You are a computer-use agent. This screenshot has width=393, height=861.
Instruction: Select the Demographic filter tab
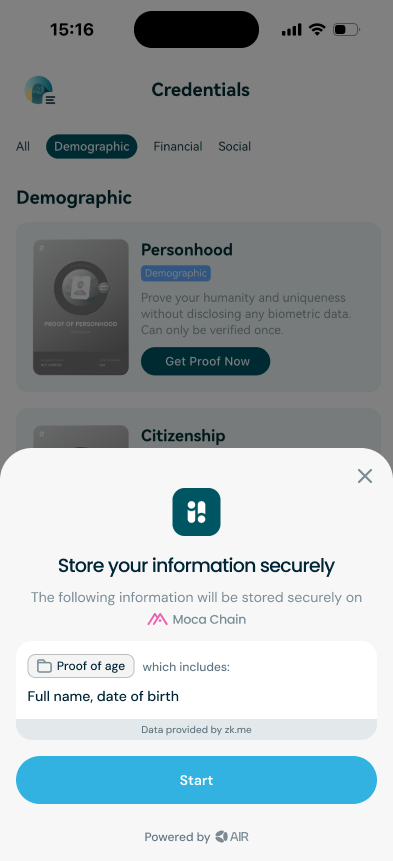(92, 147)
